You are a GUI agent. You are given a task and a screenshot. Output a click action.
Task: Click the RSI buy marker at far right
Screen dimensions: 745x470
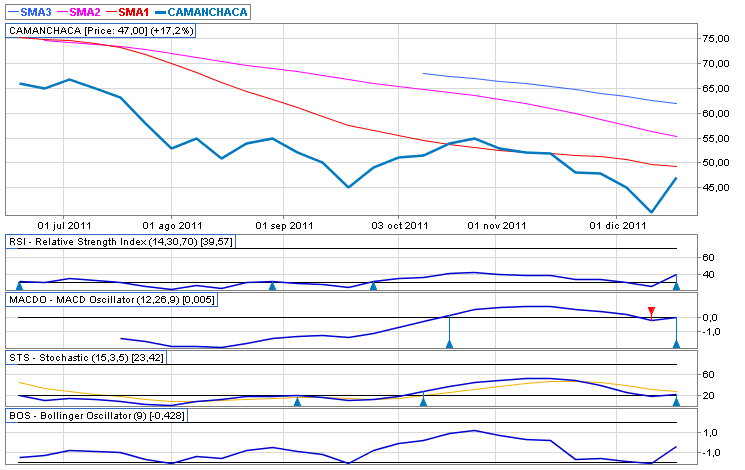pos(676,286)
